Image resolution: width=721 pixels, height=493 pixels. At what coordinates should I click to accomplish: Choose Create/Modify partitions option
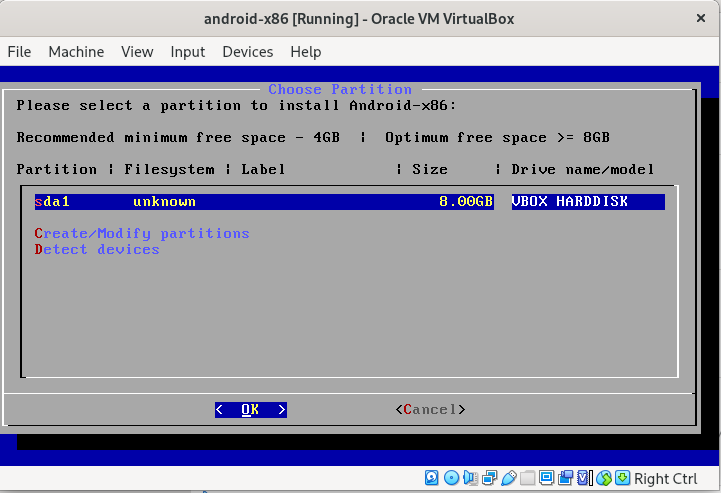(x=142, y=233)
